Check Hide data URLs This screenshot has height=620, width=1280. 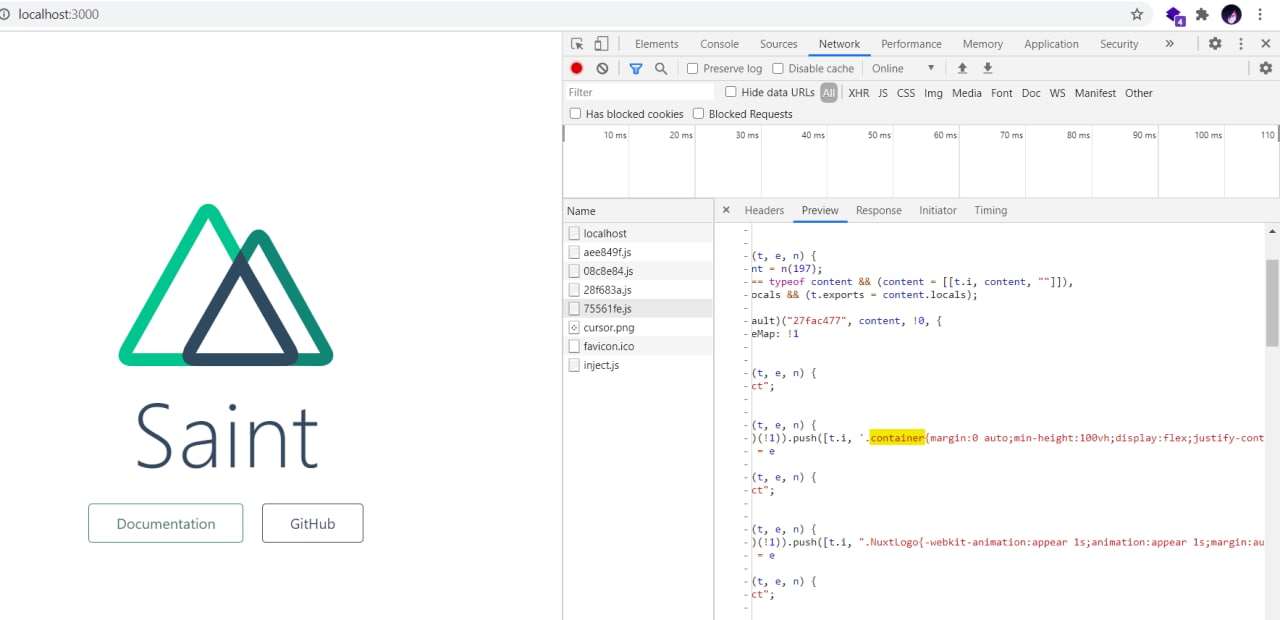pos(731,92)
